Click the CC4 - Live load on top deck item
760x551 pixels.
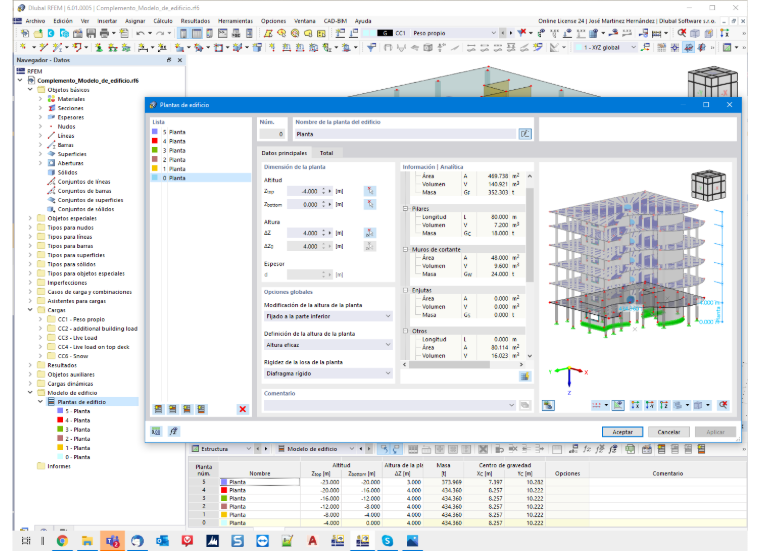coord(94,347)
